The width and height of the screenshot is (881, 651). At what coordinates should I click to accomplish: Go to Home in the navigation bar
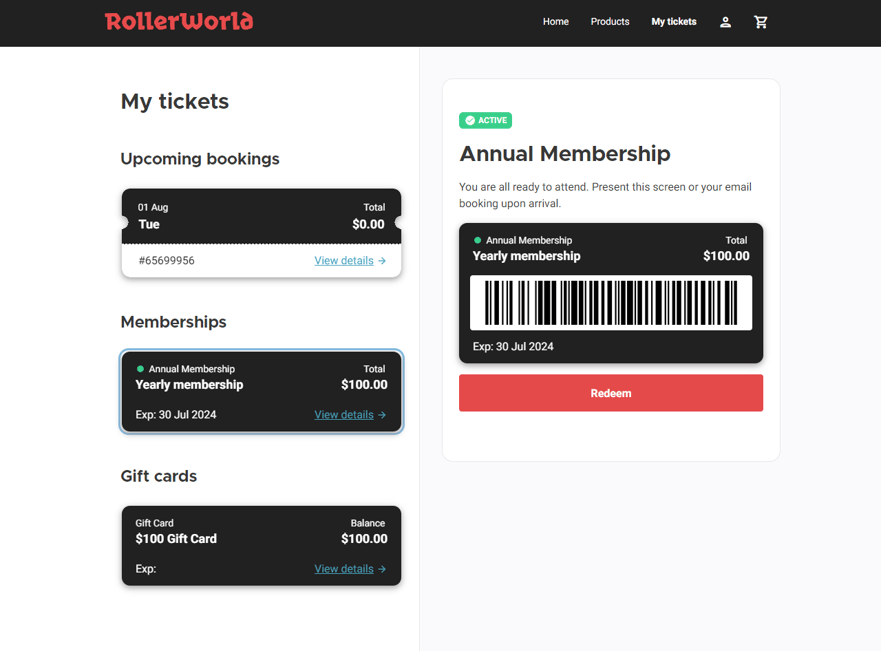coord(556,22)
